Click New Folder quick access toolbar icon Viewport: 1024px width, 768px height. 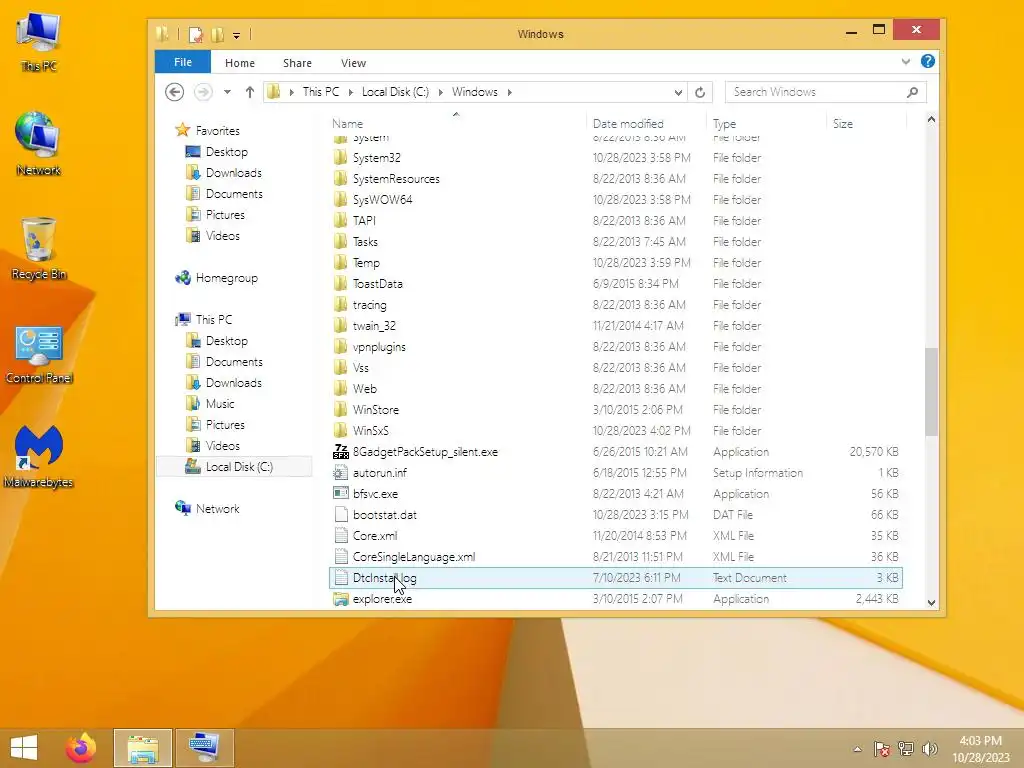pos(217,34)
